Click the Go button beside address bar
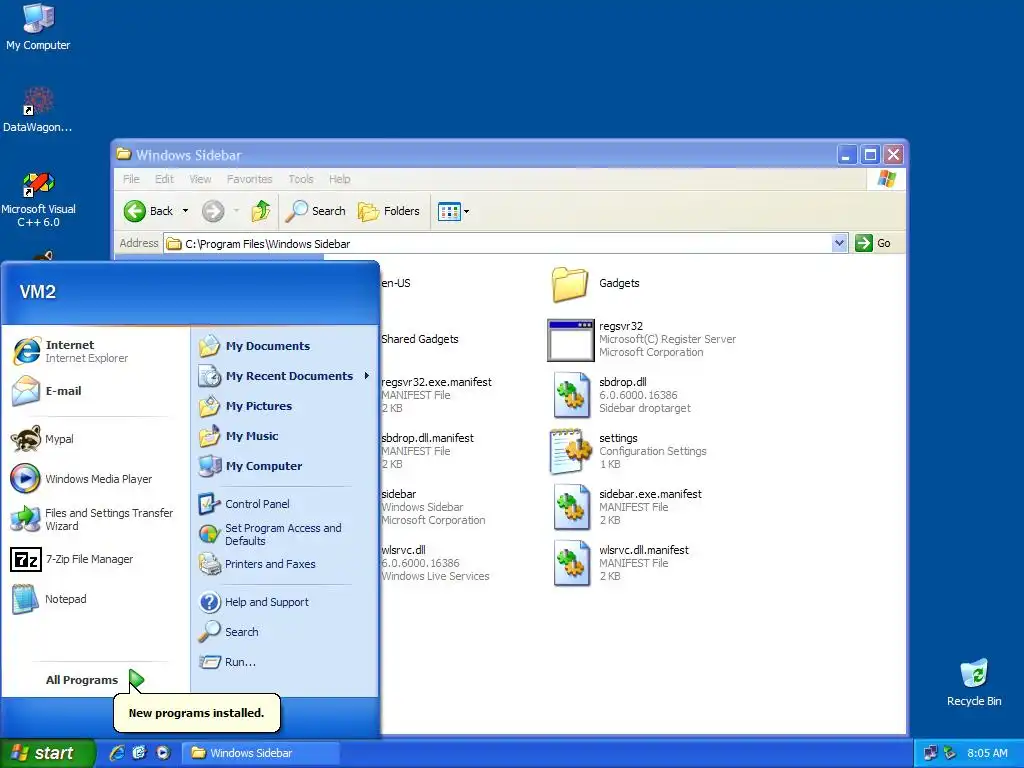1024x768 pixels. pos(873,243)
